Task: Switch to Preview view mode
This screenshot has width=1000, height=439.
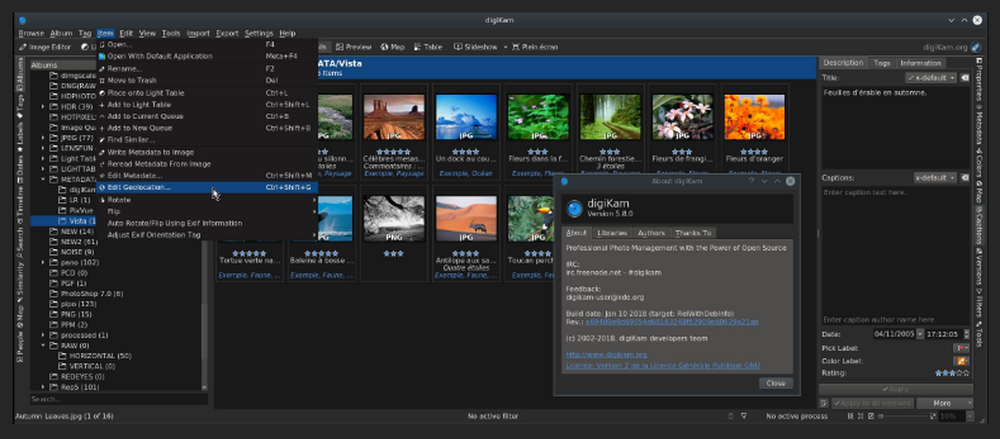Action: click(353, 47)
